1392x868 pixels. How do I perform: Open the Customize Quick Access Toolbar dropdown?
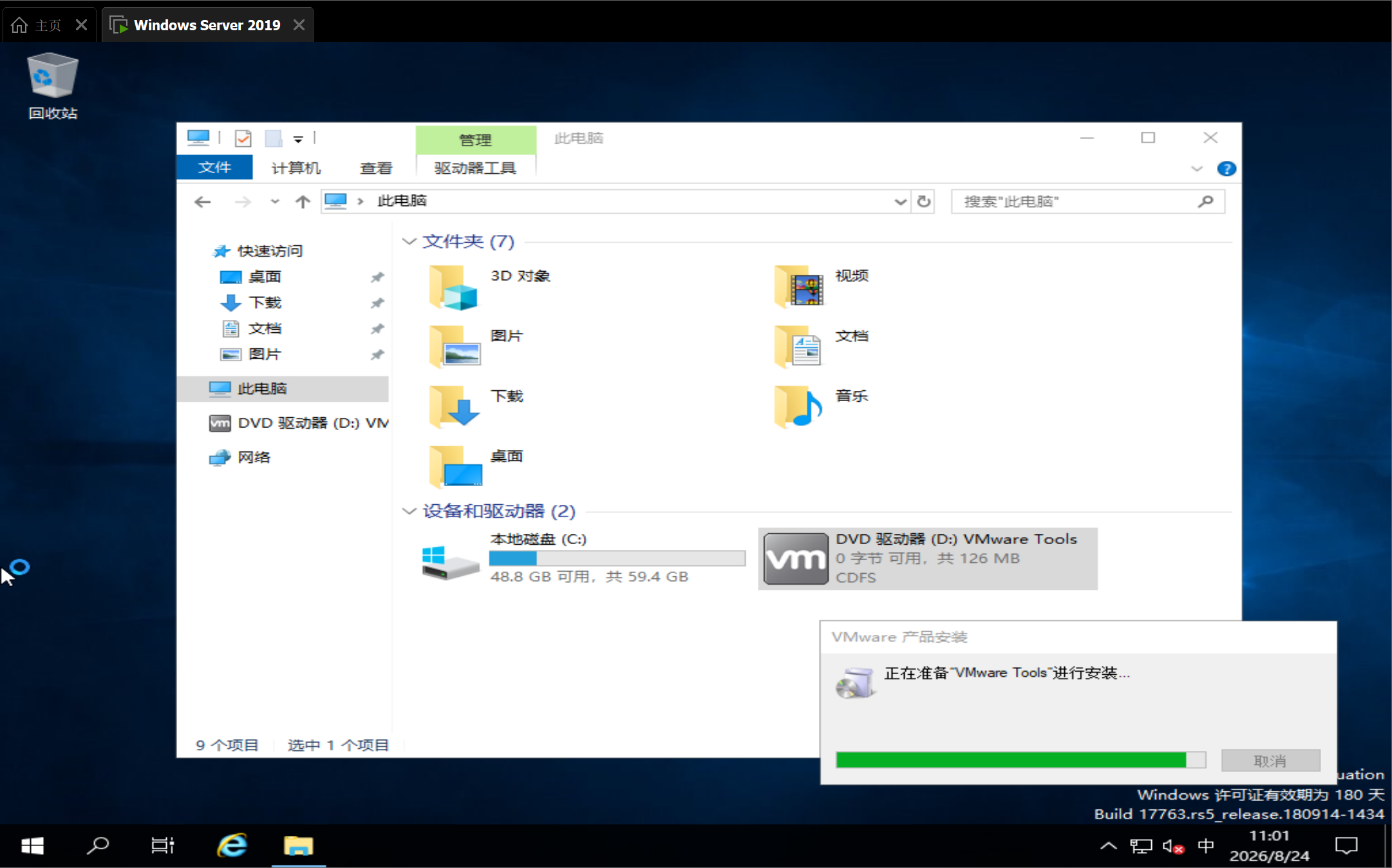tap(298, 139)
